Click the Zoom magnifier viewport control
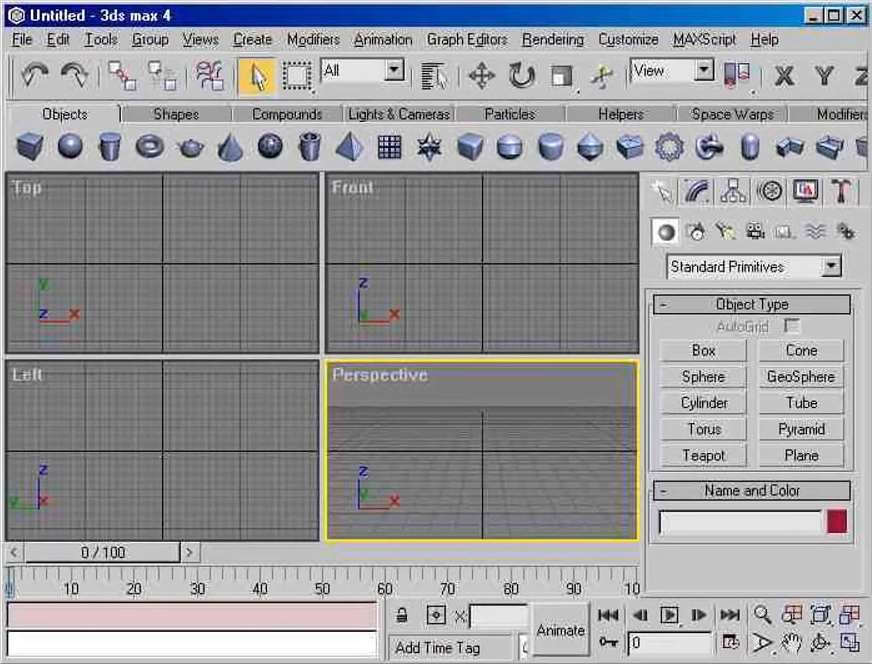Screen dimensions: 872x664 pyautogui.click(x=762, y=615)
